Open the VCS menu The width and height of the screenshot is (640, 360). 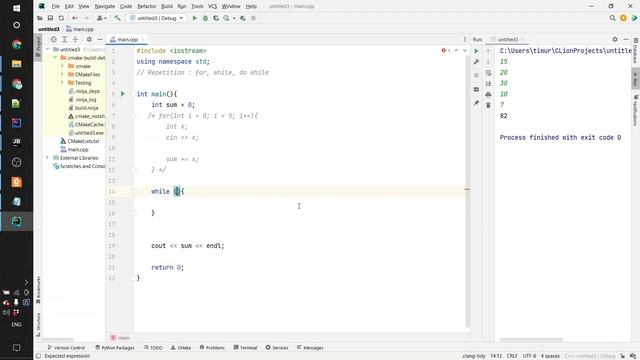pyautogui.click(x=212, y=6)
